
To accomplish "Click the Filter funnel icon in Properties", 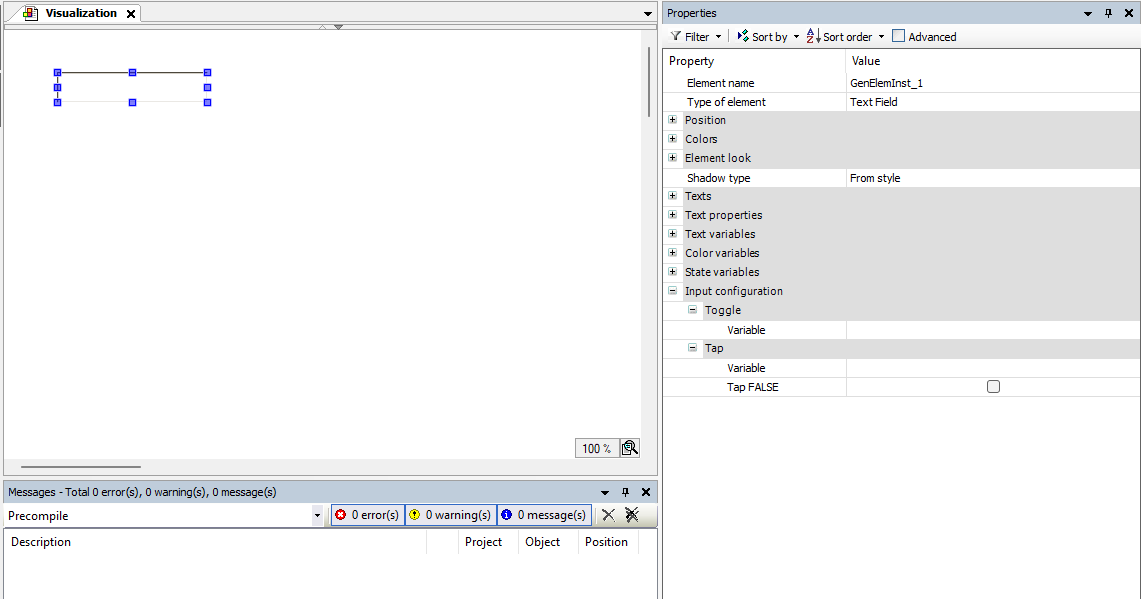I will click(676, 37).
